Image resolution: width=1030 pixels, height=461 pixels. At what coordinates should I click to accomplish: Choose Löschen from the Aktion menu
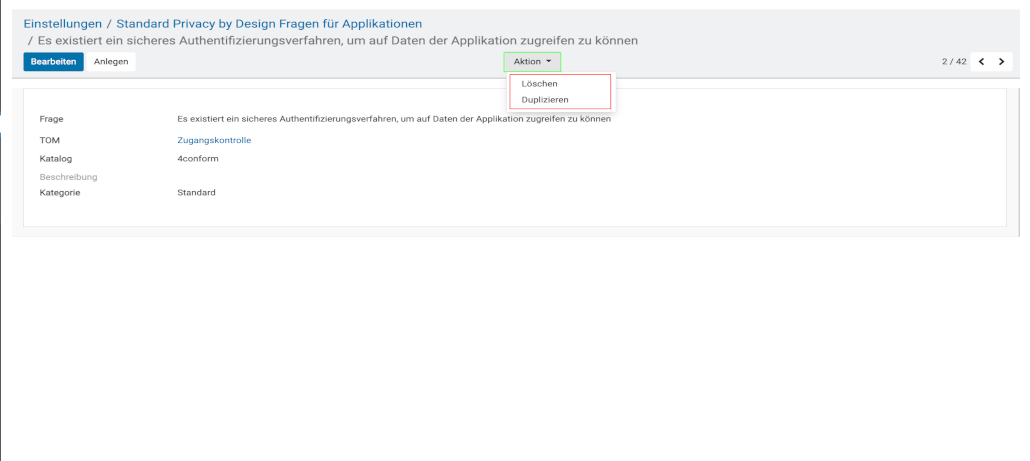pos(540,84)
